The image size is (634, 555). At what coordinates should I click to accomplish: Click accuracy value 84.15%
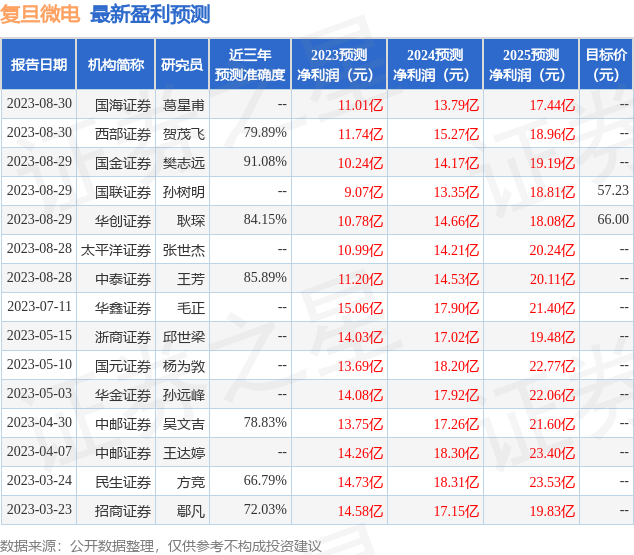pos(265,219)
